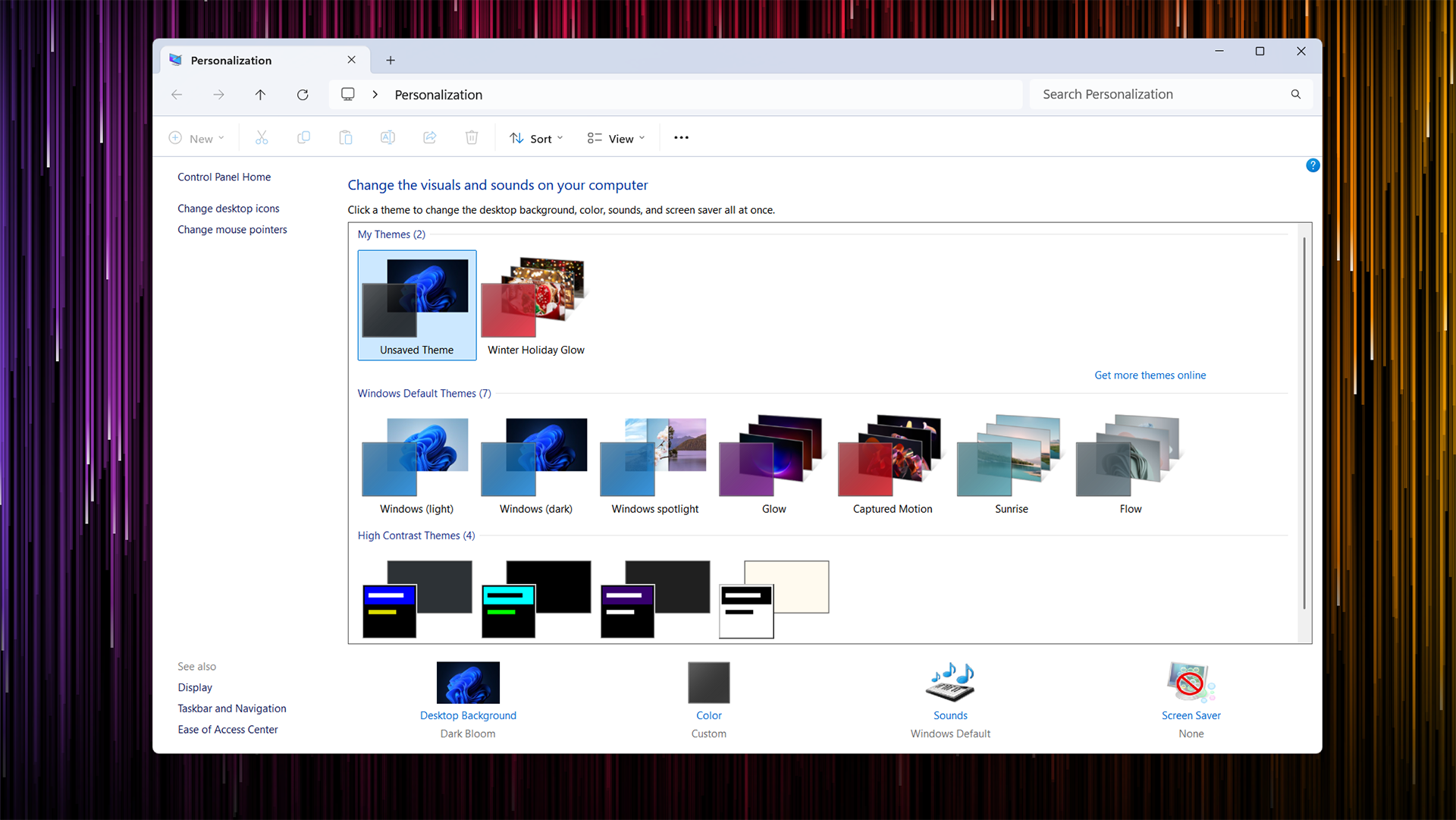Click the Screen Saver text link
The height and width of the screenshot is (820, 1456).
(1191, 715)
